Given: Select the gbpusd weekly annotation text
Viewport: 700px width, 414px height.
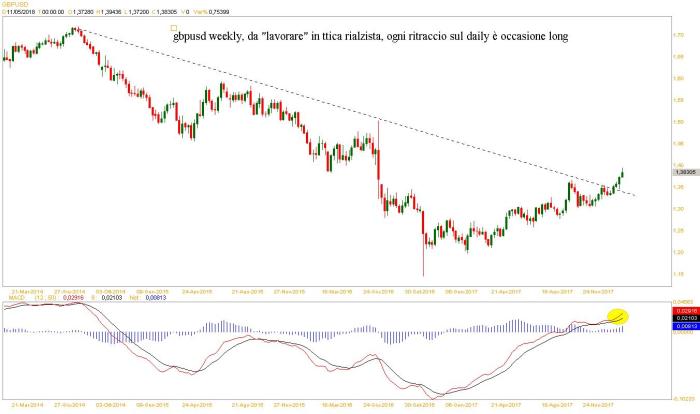Looking at the screenshot, I should (x=370, y=36).
